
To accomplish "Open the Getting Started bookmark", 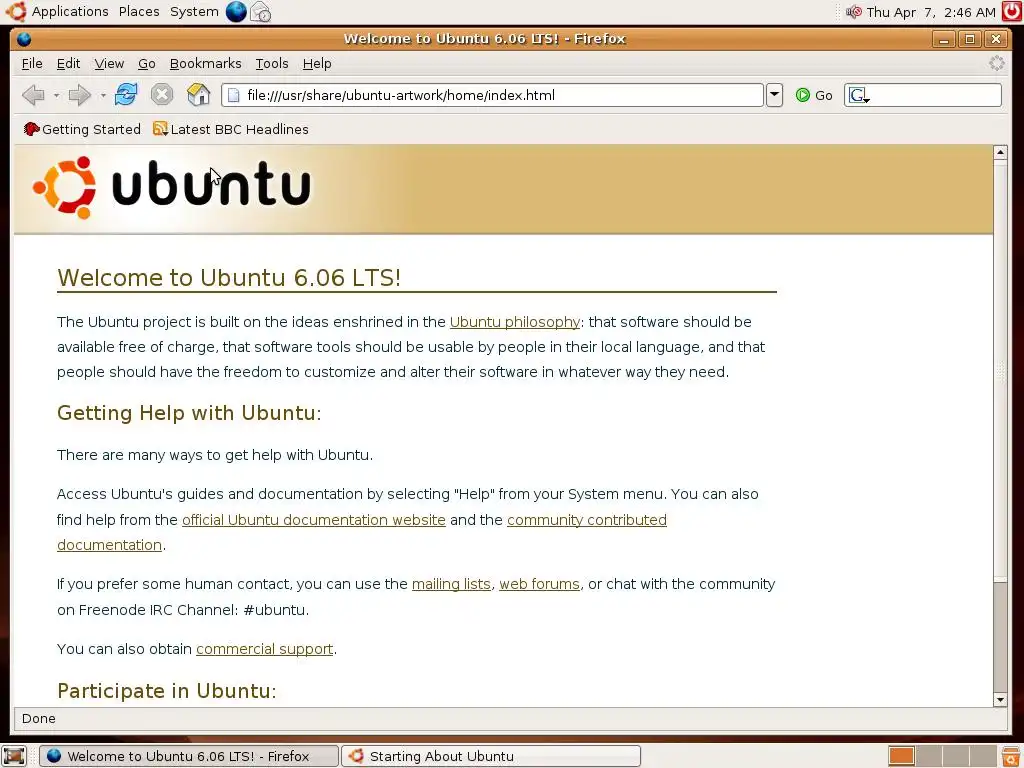I will (82, 129).
